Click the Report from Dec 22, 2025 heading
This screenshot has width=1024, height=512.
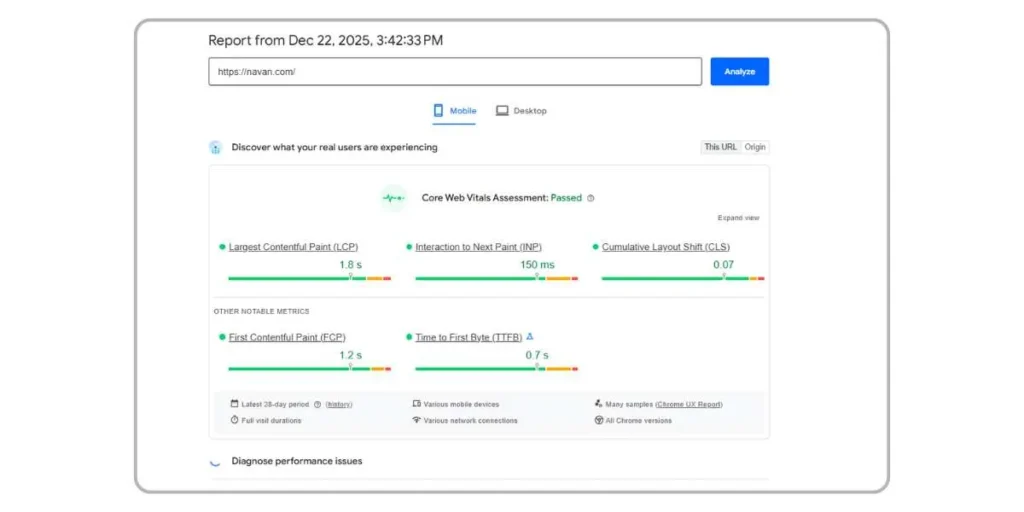coord(325,40)
